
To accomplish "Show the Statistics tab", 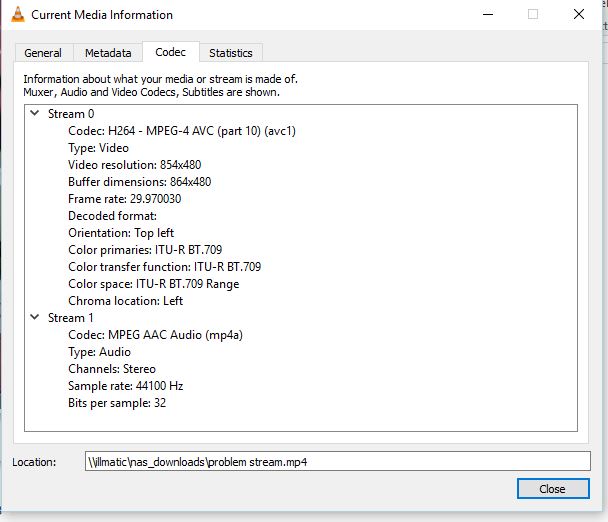I will tap(230, 53).
